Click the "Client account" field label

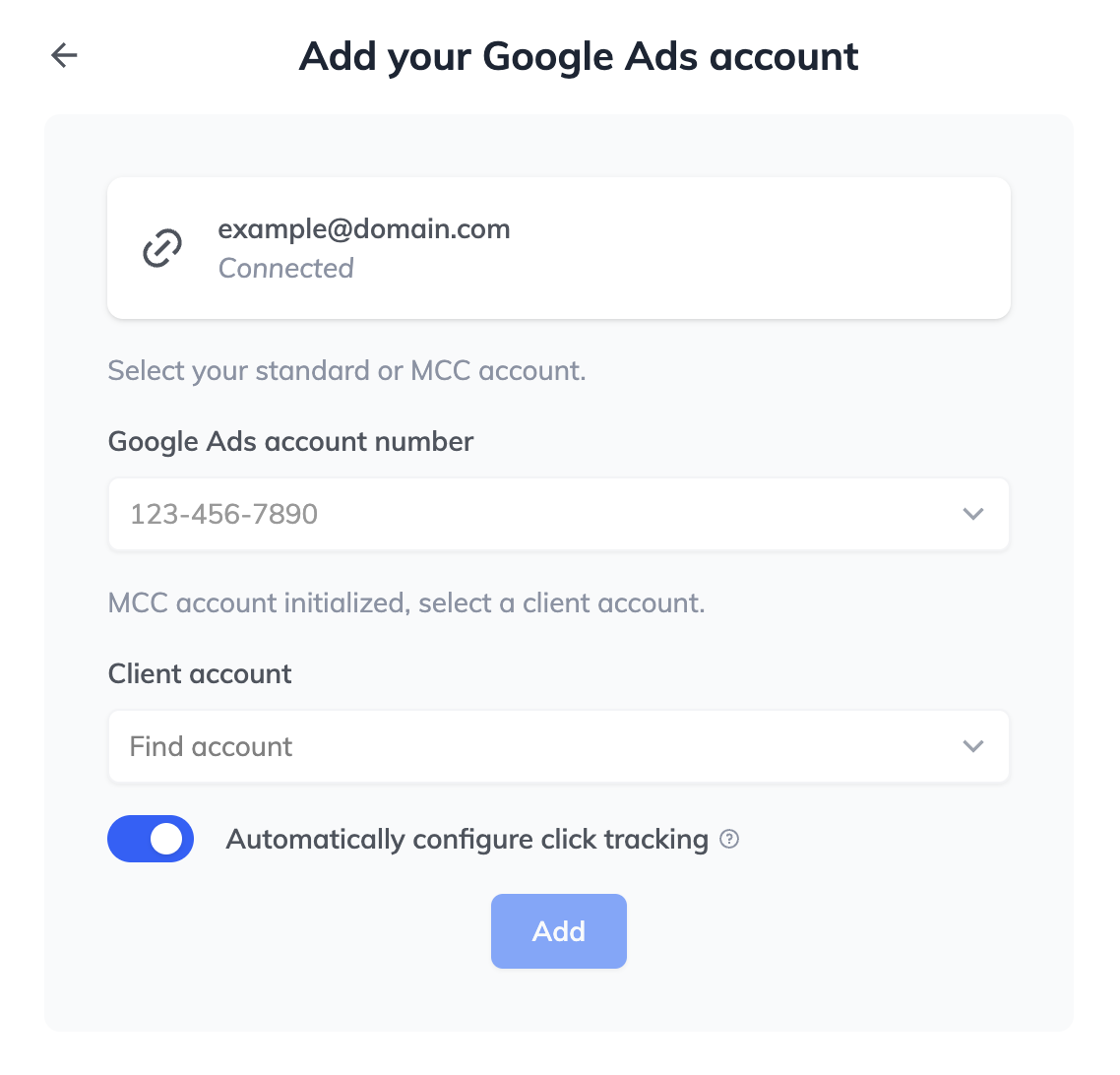click(200, 673)
